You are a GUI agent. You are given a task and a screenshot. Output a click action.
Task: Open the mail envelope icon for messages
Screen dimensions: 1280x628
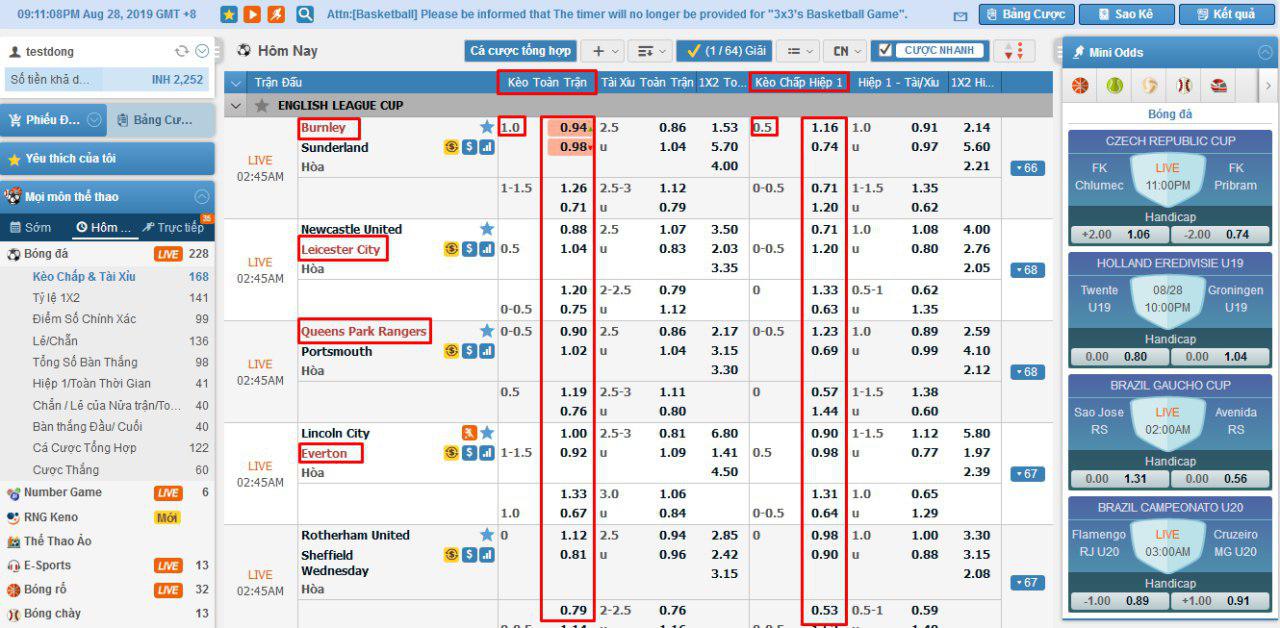click(960, 16)
